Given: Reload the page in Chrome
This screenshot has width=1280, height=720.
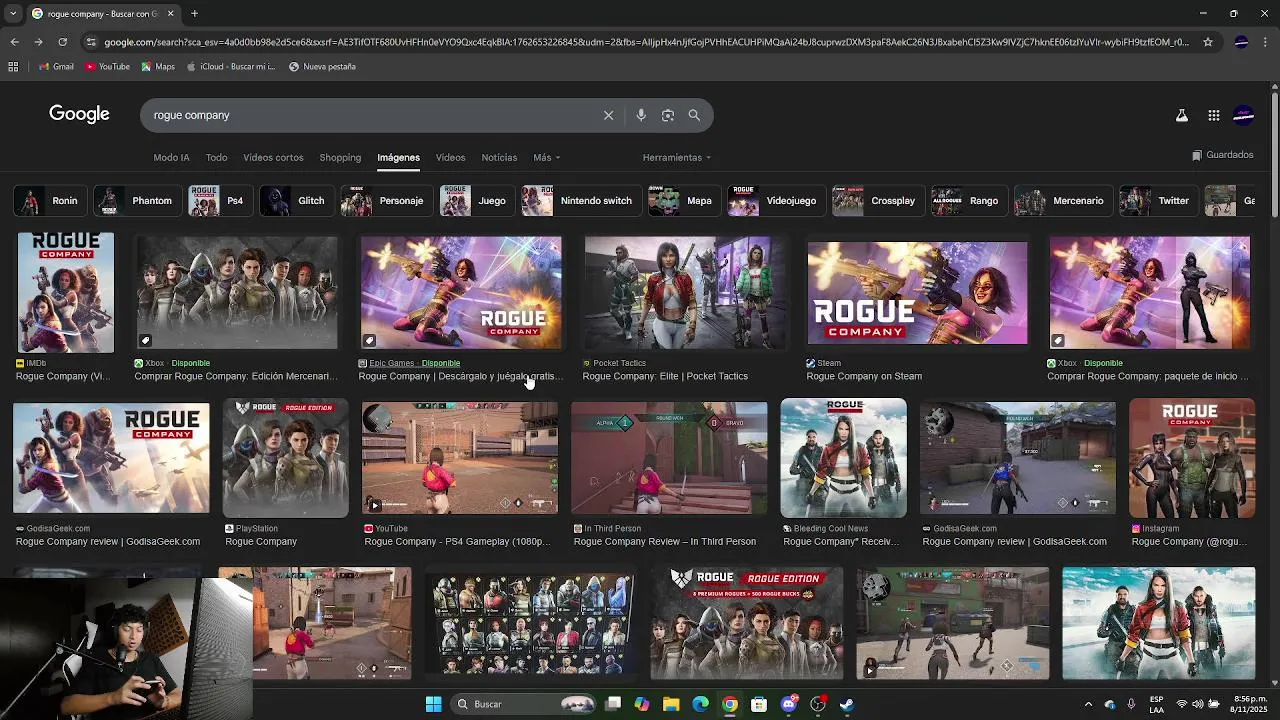Looking at the screenshot, I should (62, 42).
